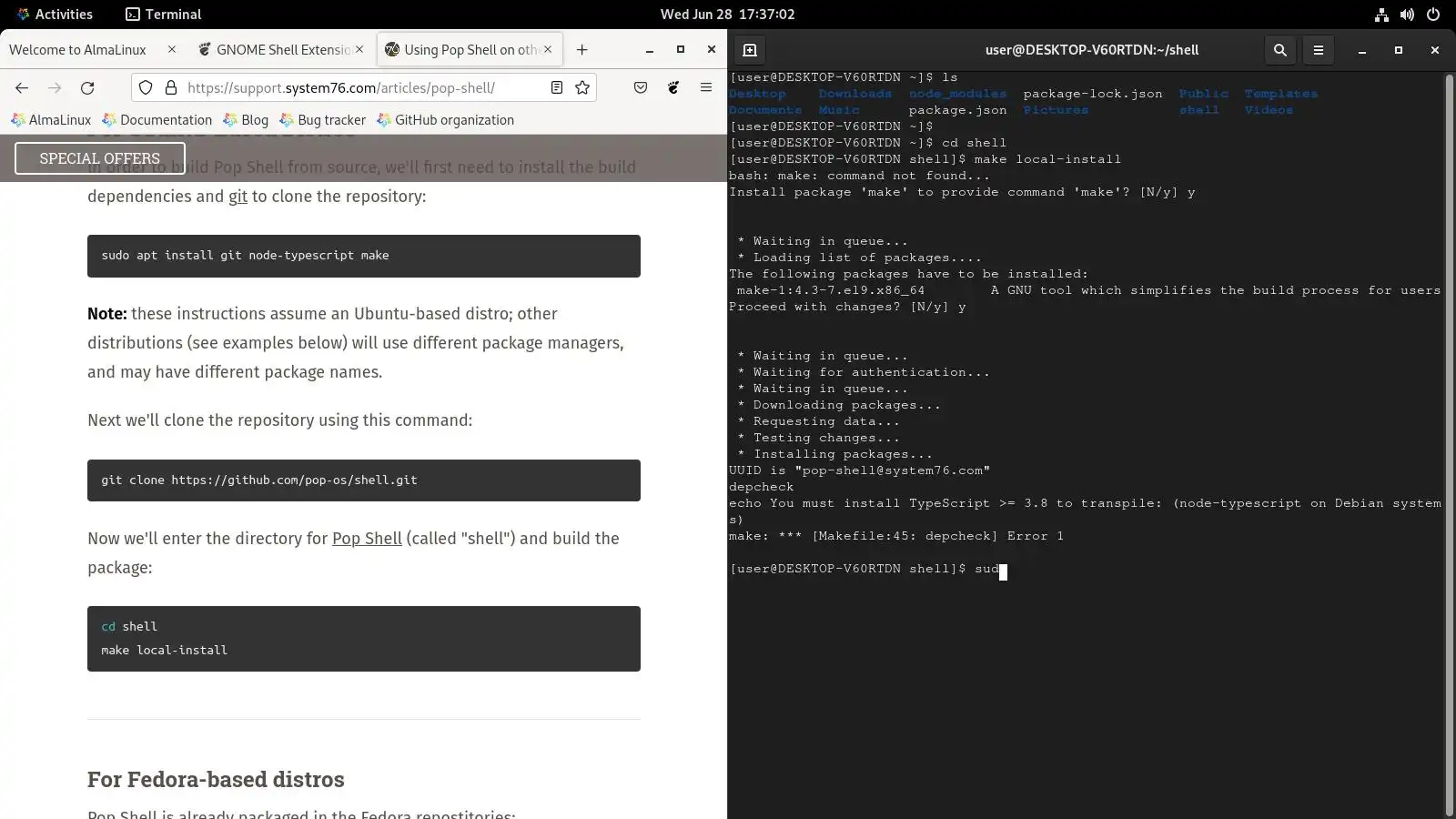Open search in the terminal window

[1280, 50]
